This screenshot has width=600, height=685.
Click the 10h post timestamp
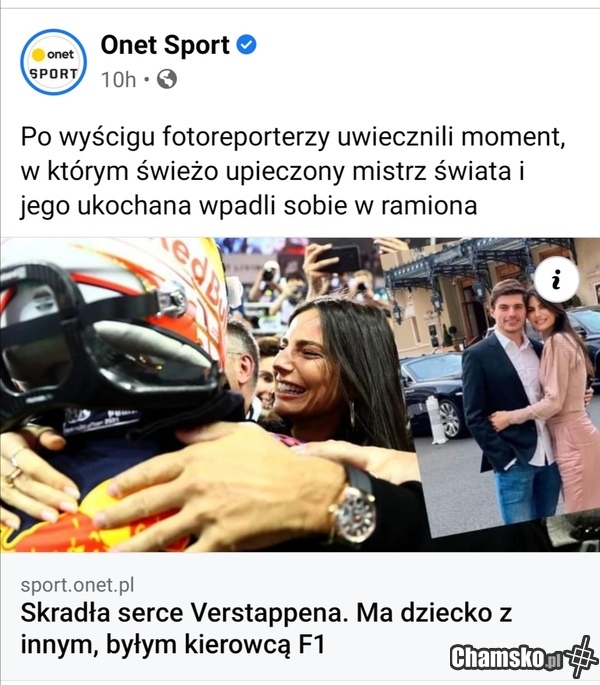(118, 80)
